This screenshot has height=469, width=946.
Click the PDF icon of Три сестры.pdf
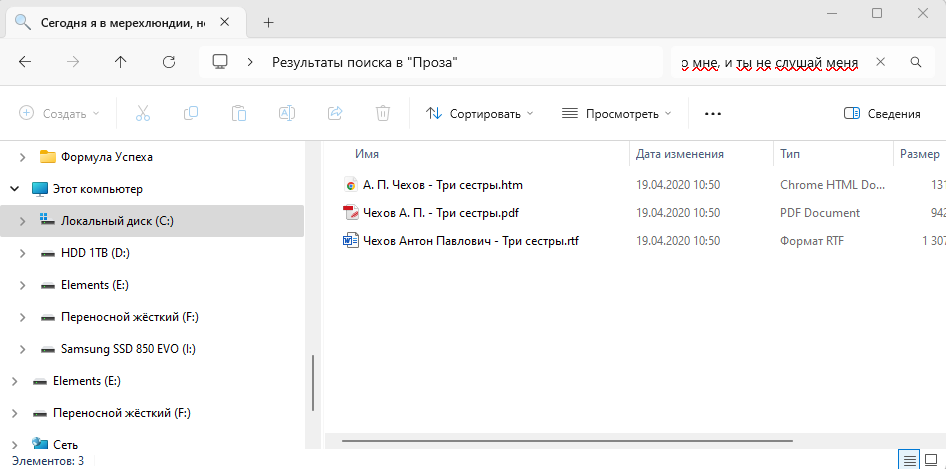click(350, 213)
